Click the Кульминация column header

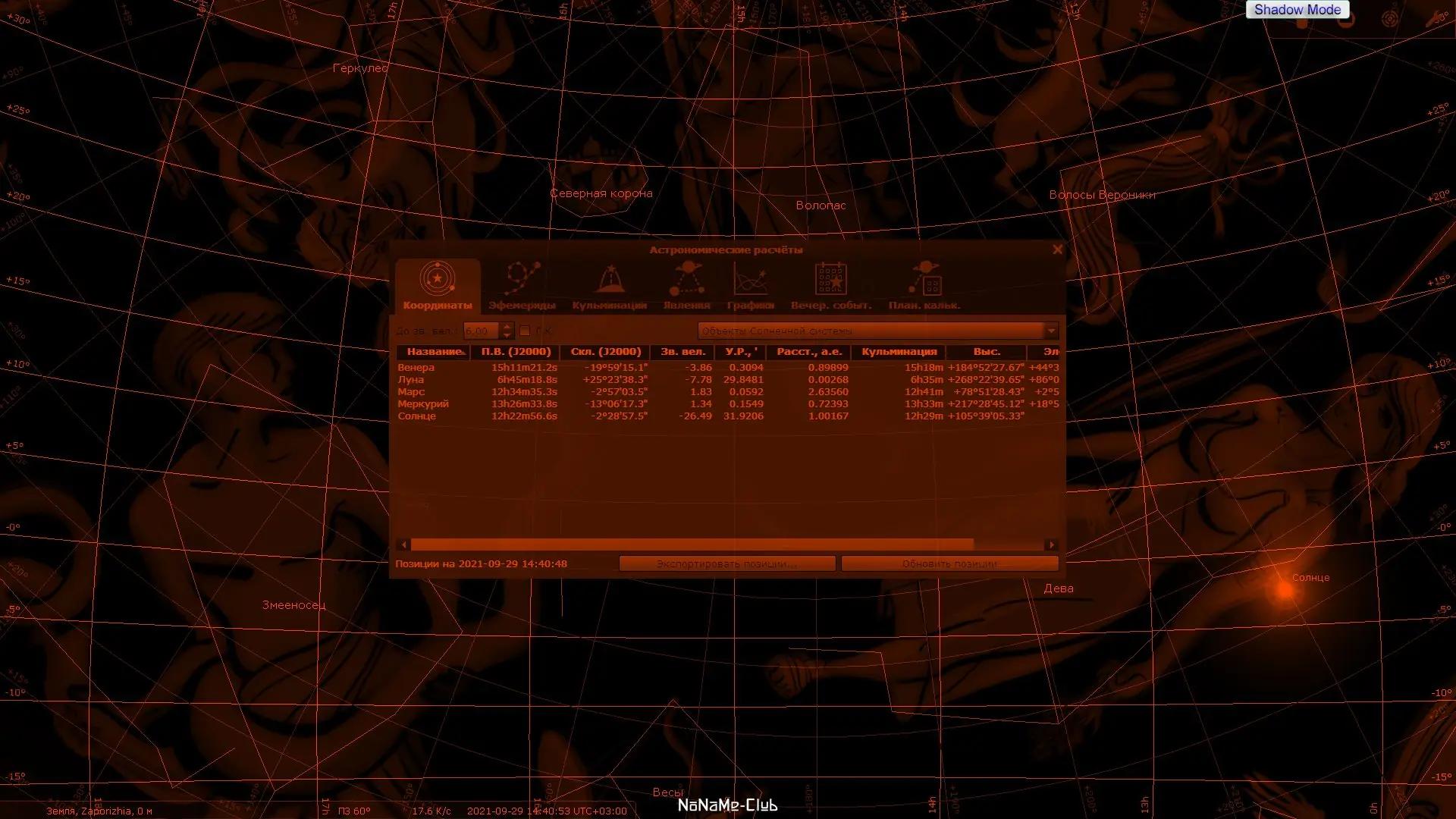[899, 352]
